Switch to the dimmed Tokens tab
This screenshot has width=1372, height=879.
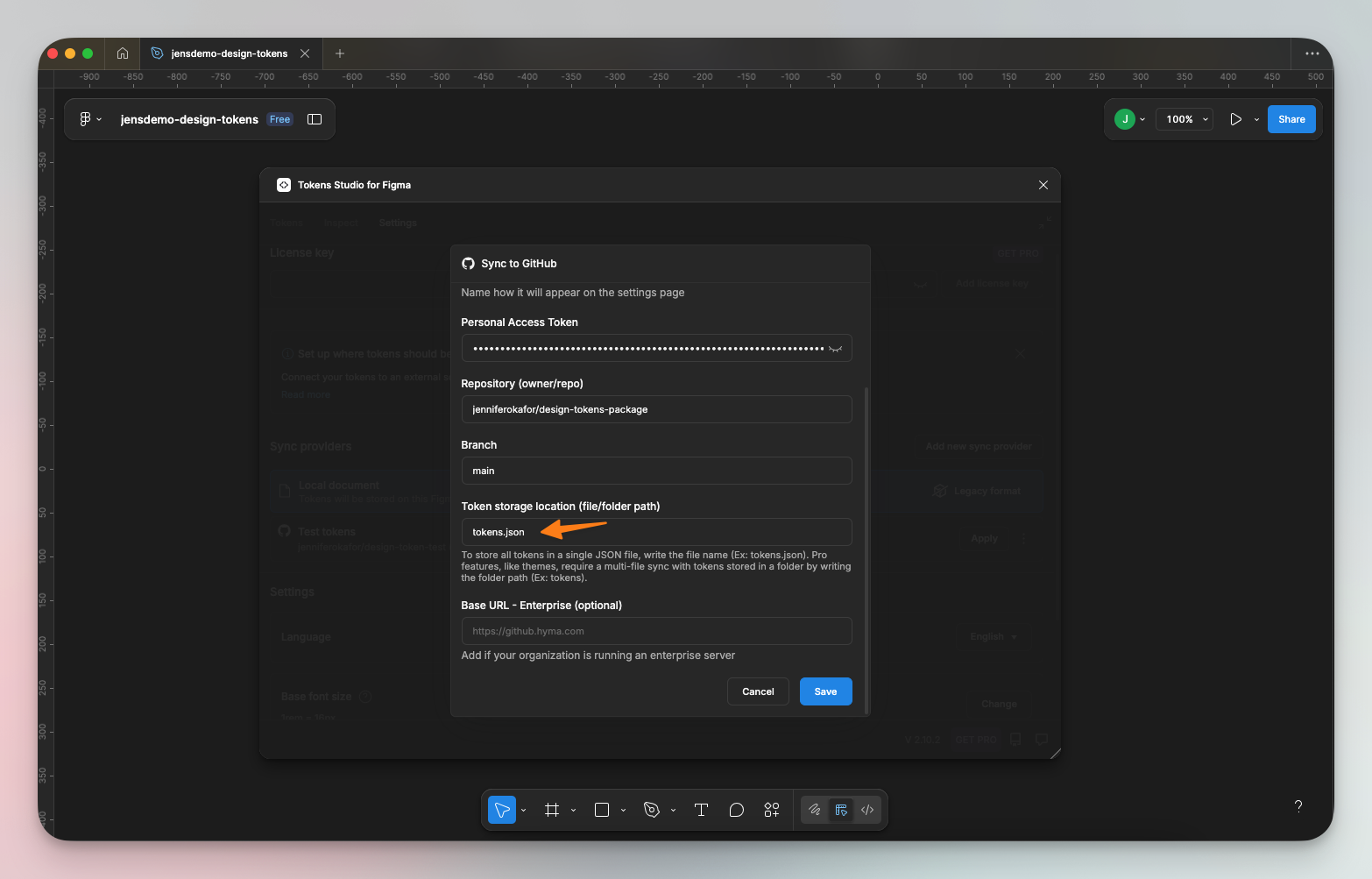286,223
